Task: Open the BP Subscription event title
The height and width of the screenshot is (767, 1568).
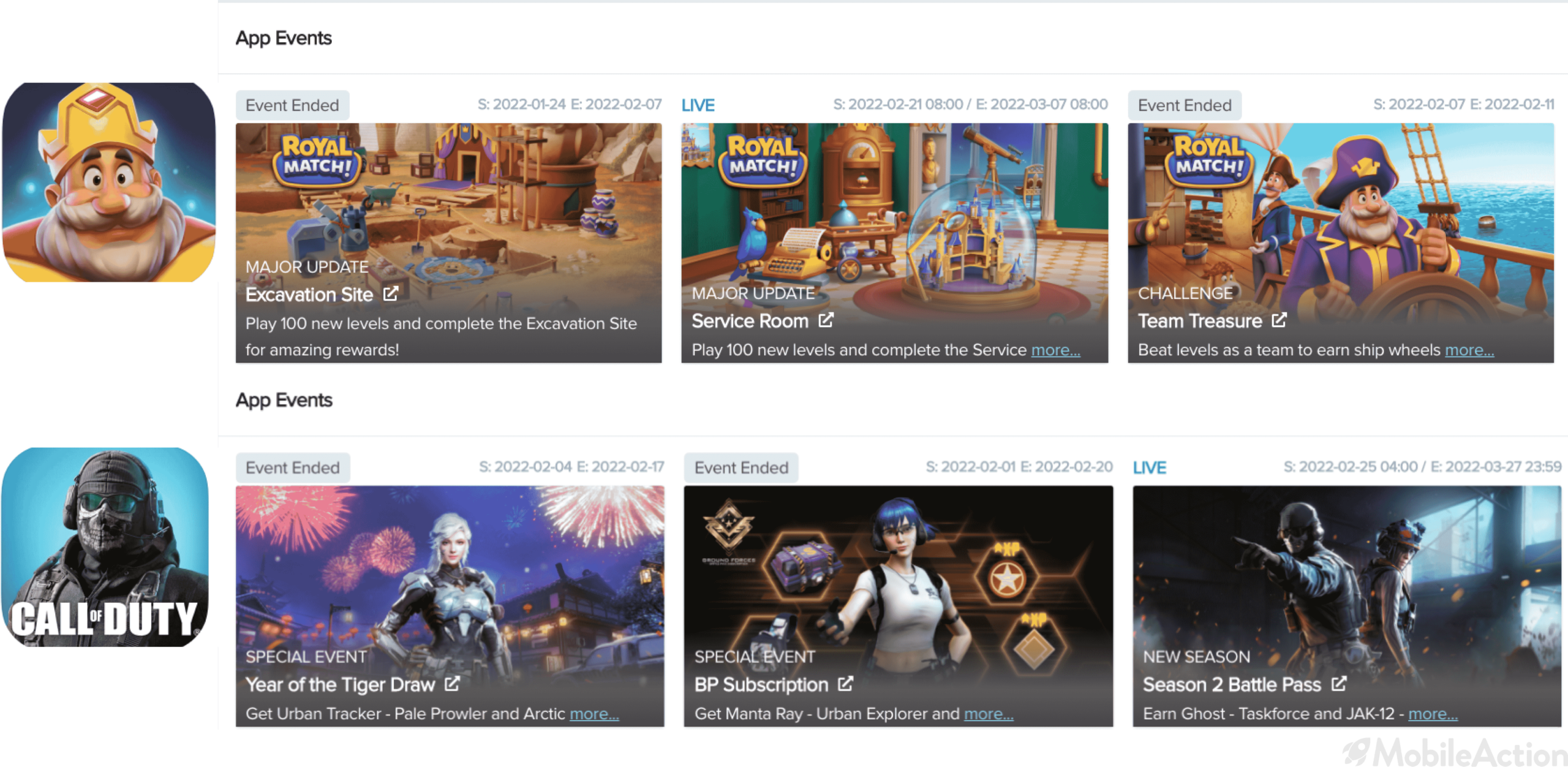Action: pos(761,684)
